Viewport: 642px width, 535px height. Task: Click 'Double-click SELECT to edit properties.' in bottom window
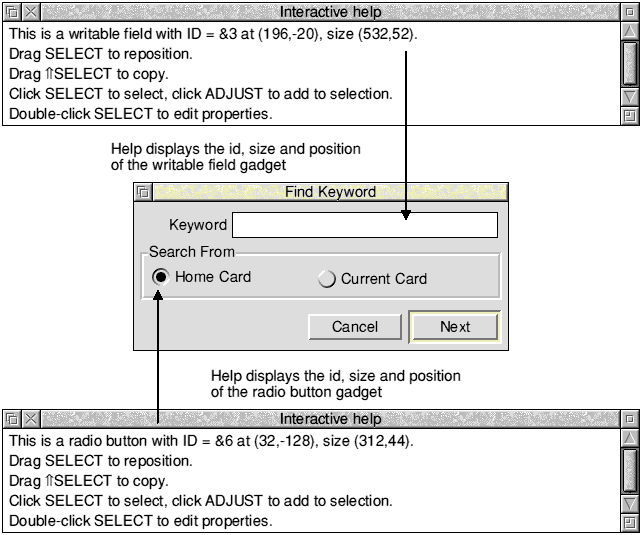pos(140,521)
